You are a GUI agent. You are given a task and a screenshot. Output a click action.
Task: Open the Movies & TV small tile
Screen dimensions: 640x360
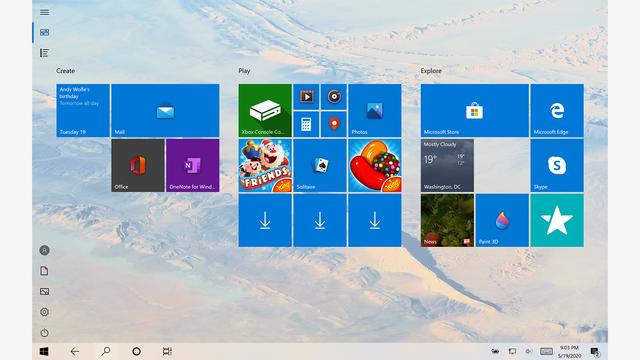(x=306, y=97)
